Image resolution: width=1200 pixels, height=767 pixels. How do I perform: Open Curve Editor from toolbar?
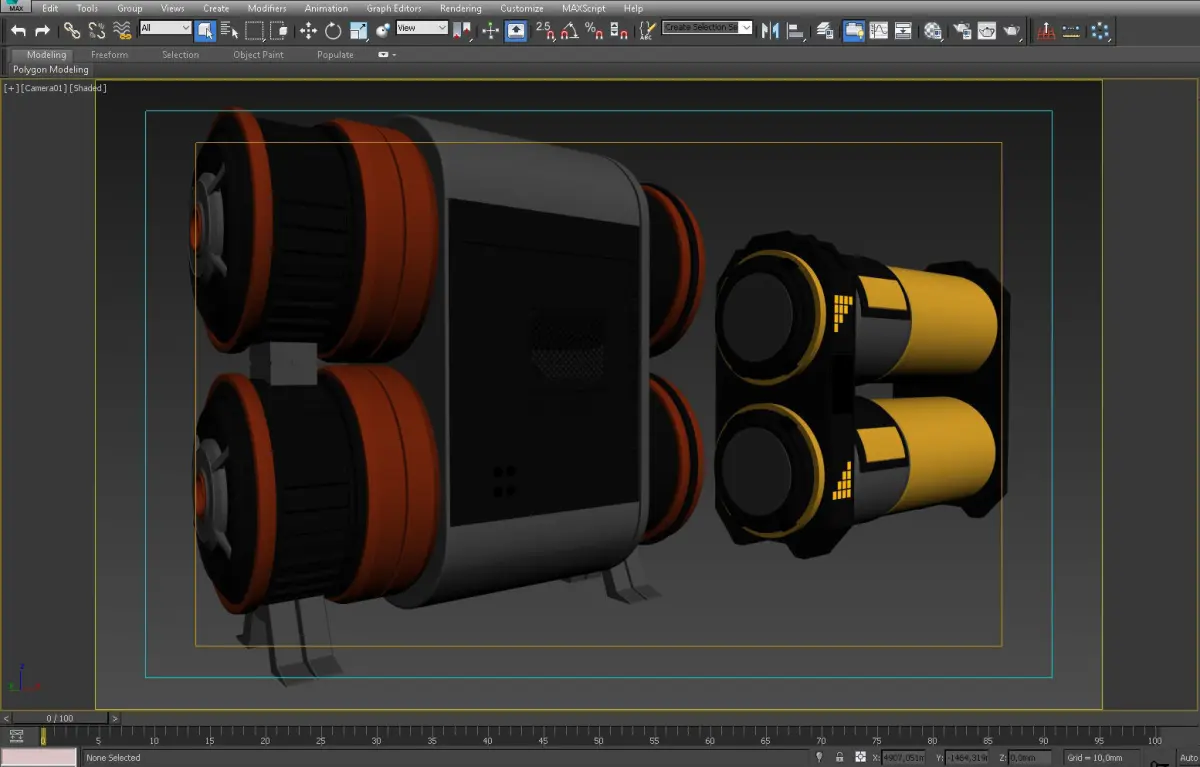[879, 31]
